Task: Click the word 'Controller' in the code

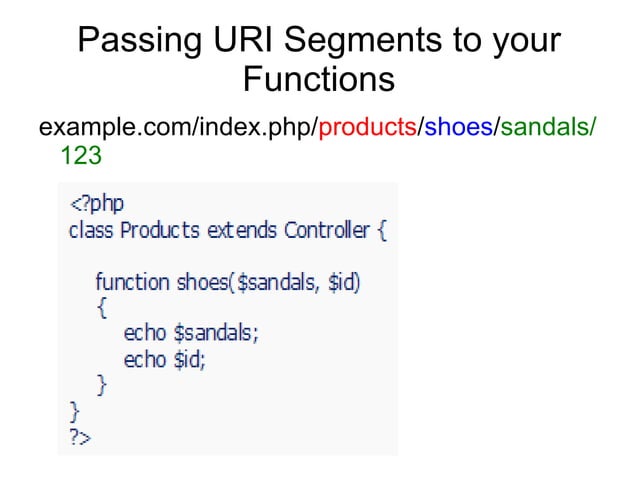Action: [327, 230]
